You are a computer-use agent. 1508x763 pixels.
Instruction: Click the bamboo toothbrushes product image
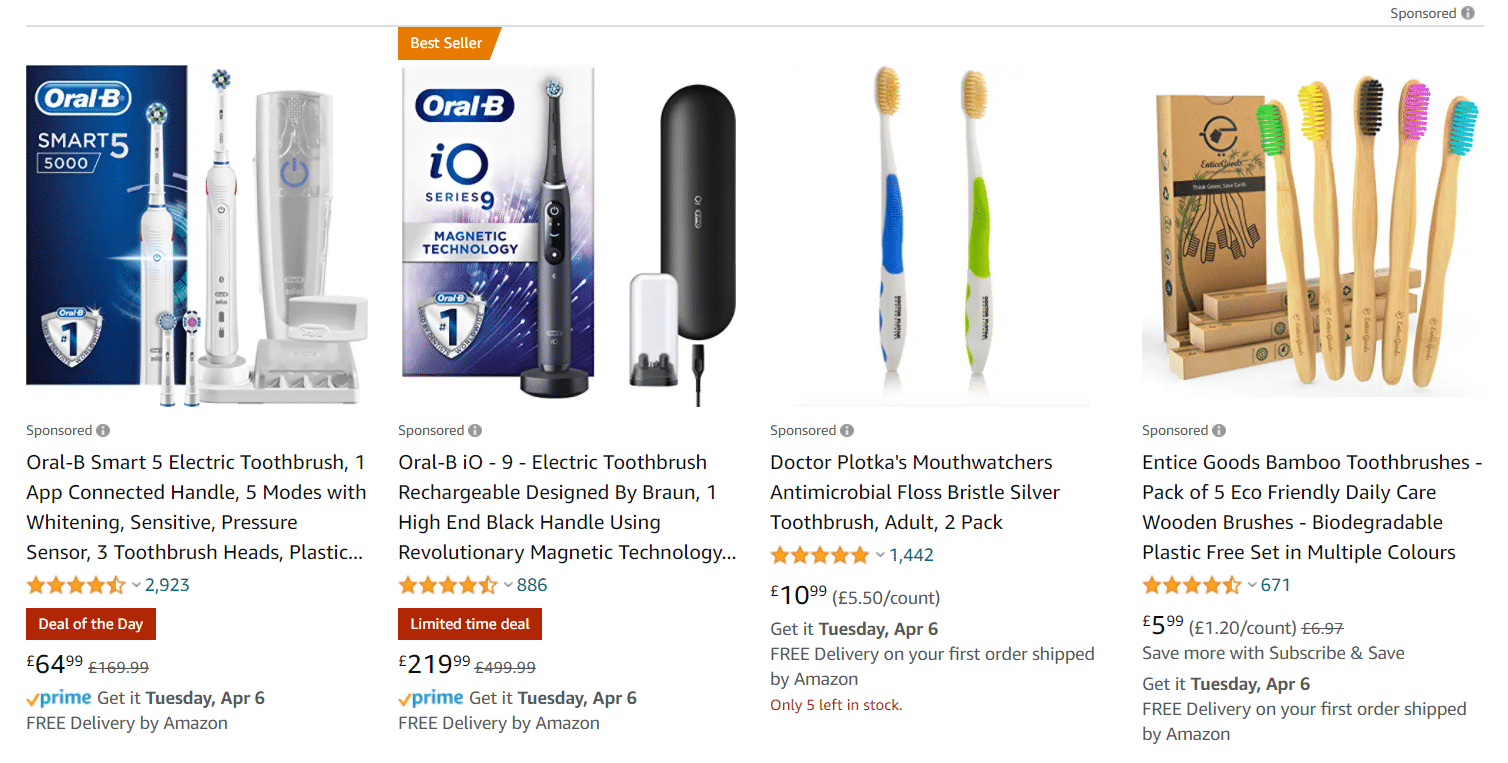(x=1313, y=236)
